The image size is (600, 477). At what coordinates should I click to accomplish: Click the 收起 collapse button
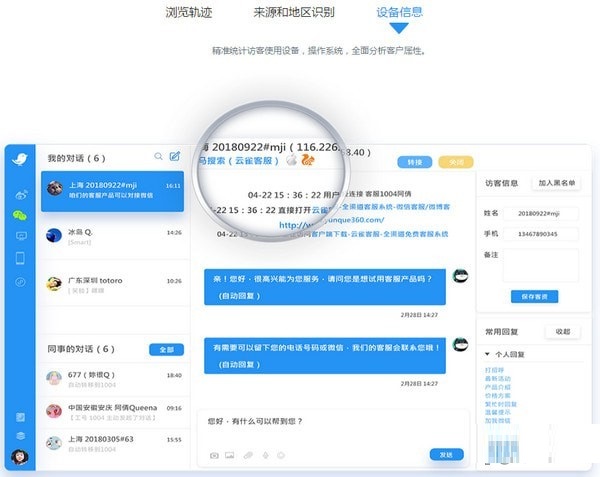tap(562, 332)
